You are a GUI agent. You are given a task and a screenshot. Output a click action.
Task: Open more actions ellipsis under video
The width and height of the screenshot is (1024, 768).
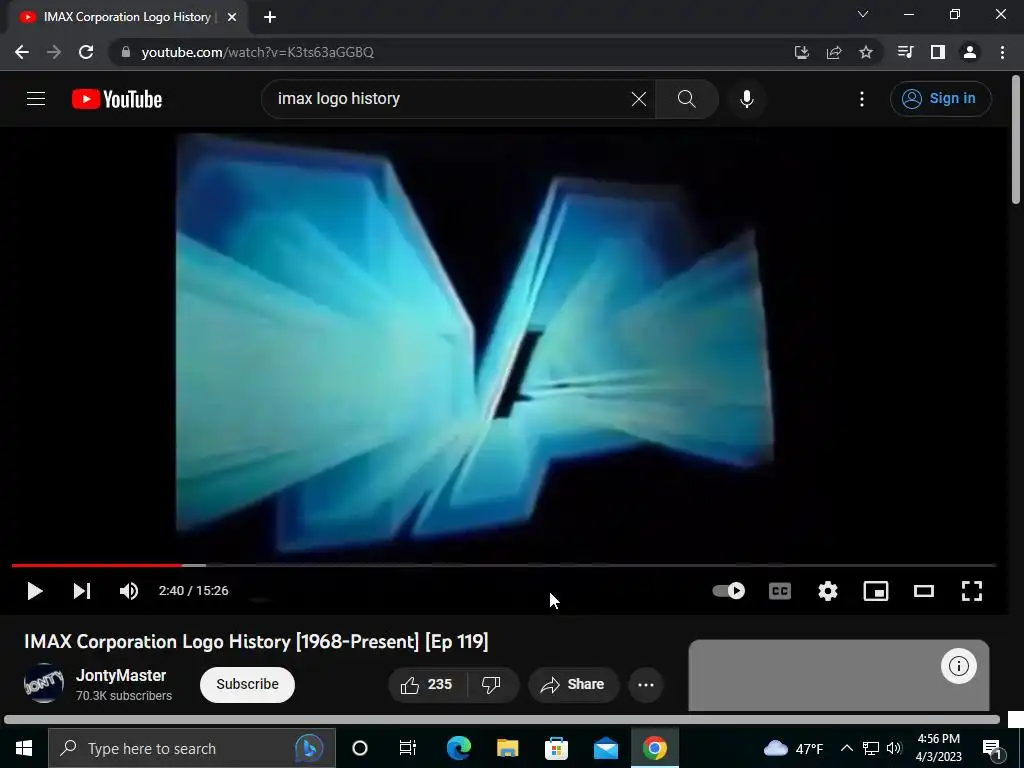point(646,684)
